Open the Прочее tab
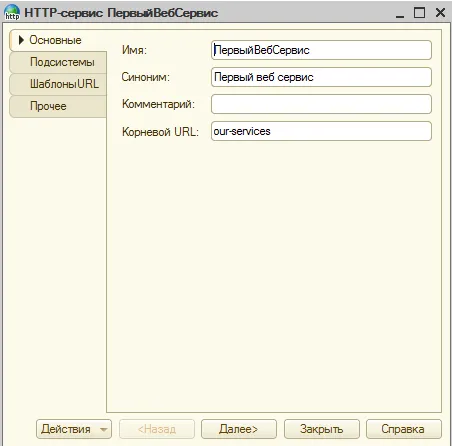452x446 pixels. (58, 106)
